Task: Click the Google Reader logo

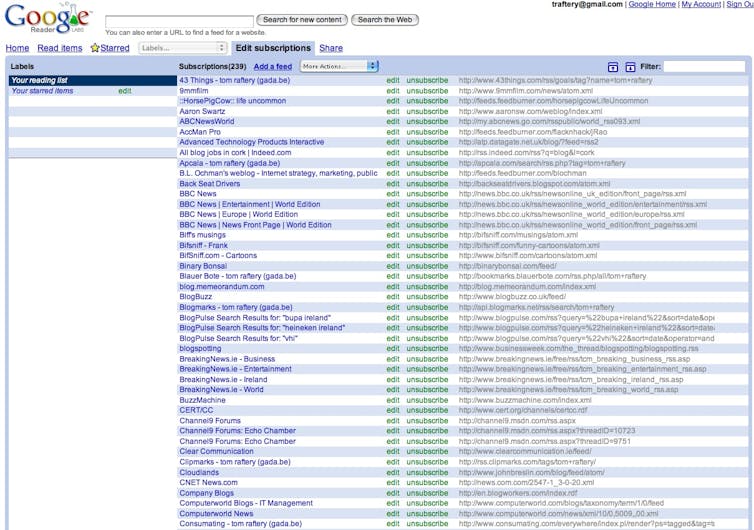Action: 47,19
